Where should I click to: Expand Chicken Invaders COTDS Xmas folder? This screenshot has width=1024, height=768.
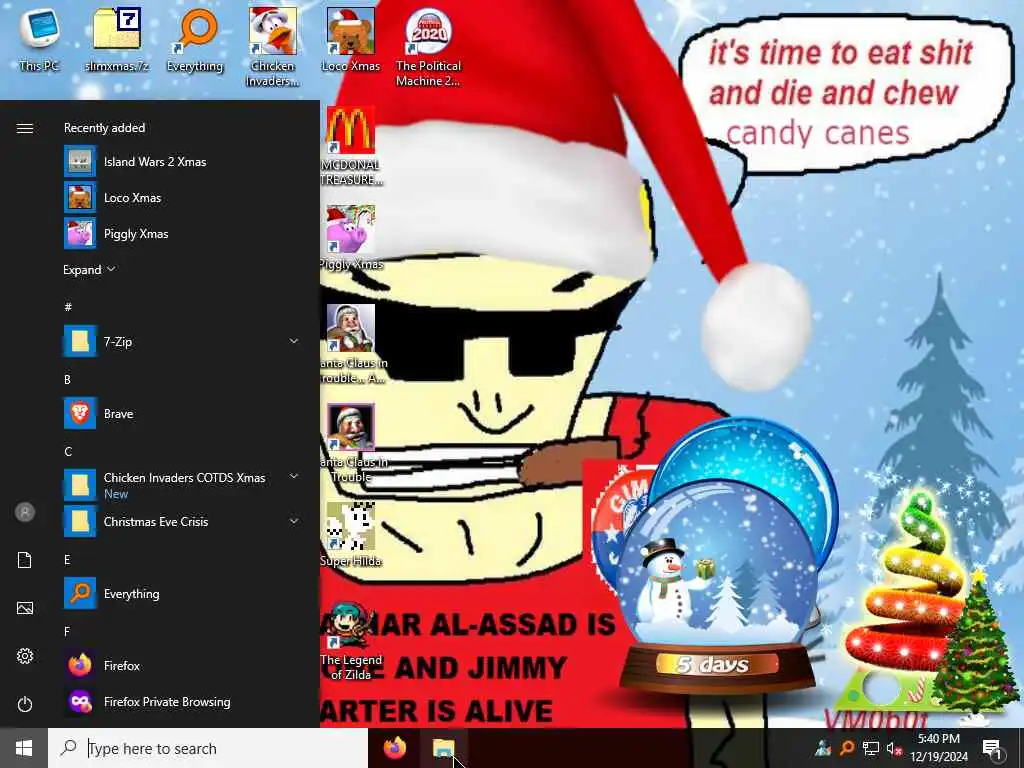click(x=294, y=477)
